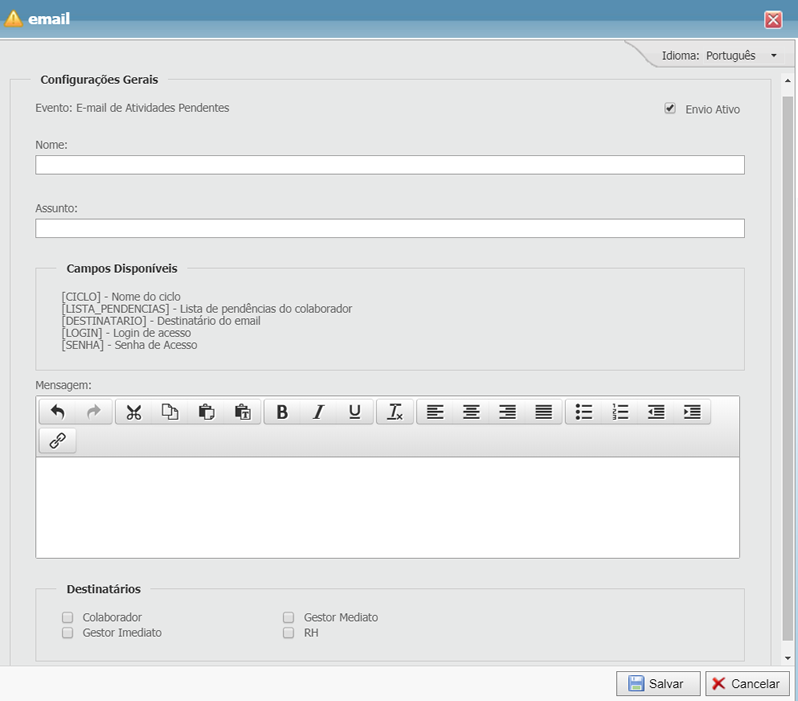Click the Undo arrow in message toolbar
This screenshot has width=798, height=701.
pyautogui.click(x=57, y=412)
